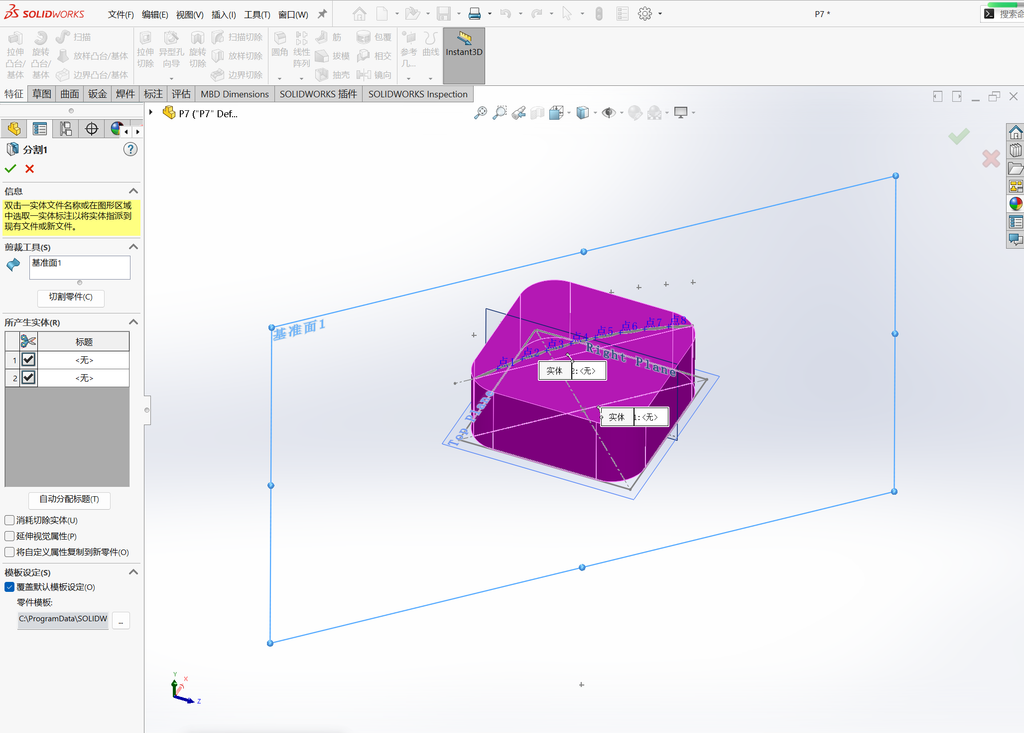Screen dimensions: 1024x733
Task: Click the Home icon in top toolbar
Action: [x=359, y=14]
